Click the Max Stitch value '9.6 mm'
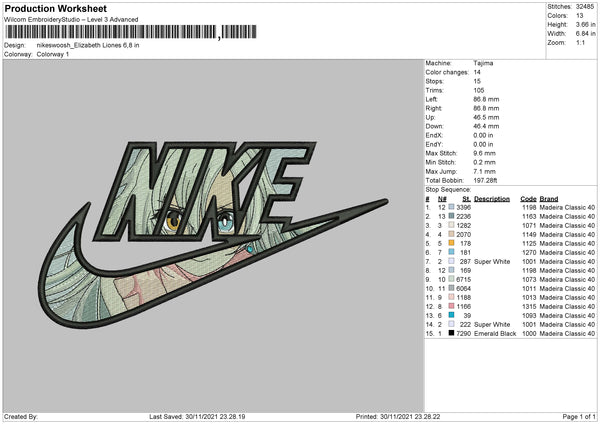 (484, 153)
